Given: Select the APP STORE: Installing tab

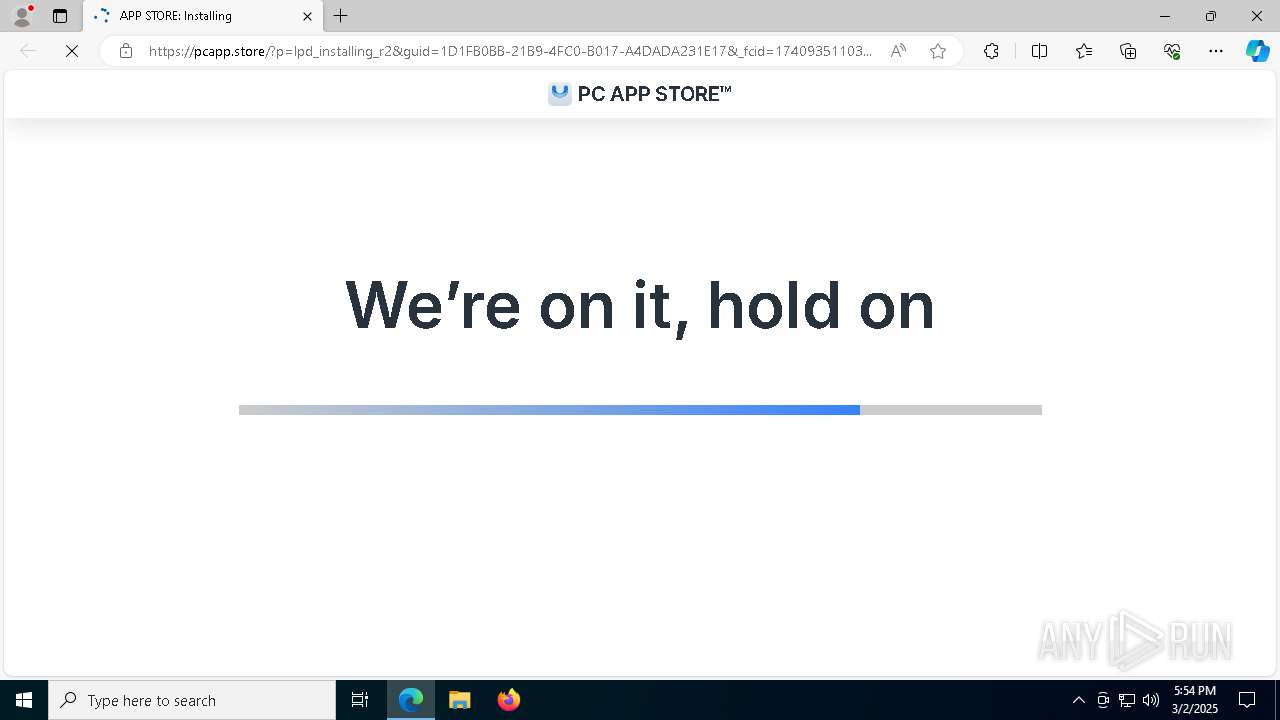Looking at the screenshot, I should [203, 16].
